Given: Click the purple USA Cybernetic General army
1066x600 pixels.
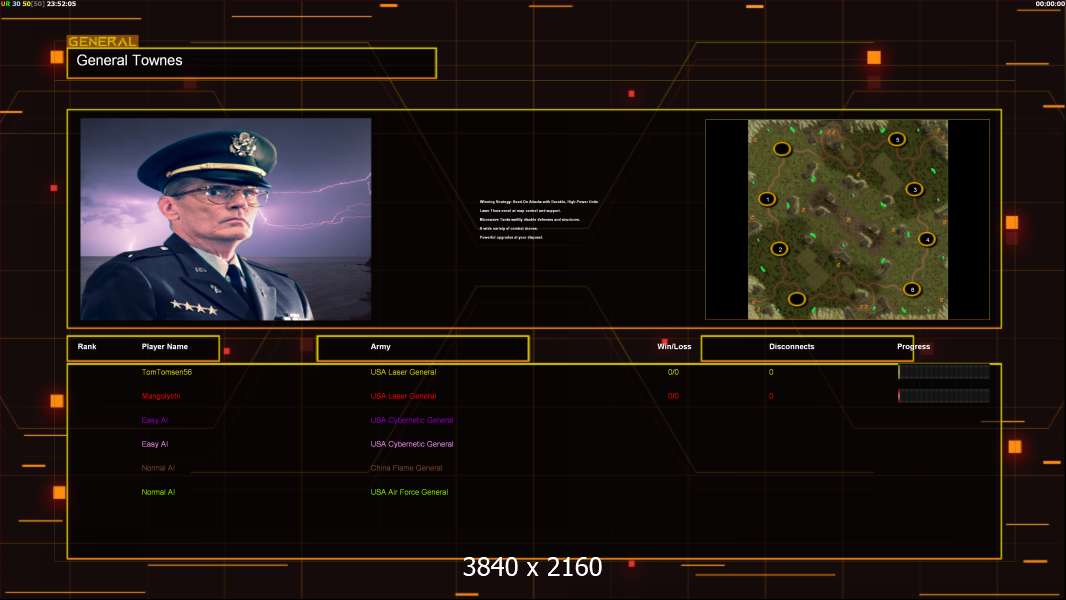Looking at the screenshot, I should [411, 420].
